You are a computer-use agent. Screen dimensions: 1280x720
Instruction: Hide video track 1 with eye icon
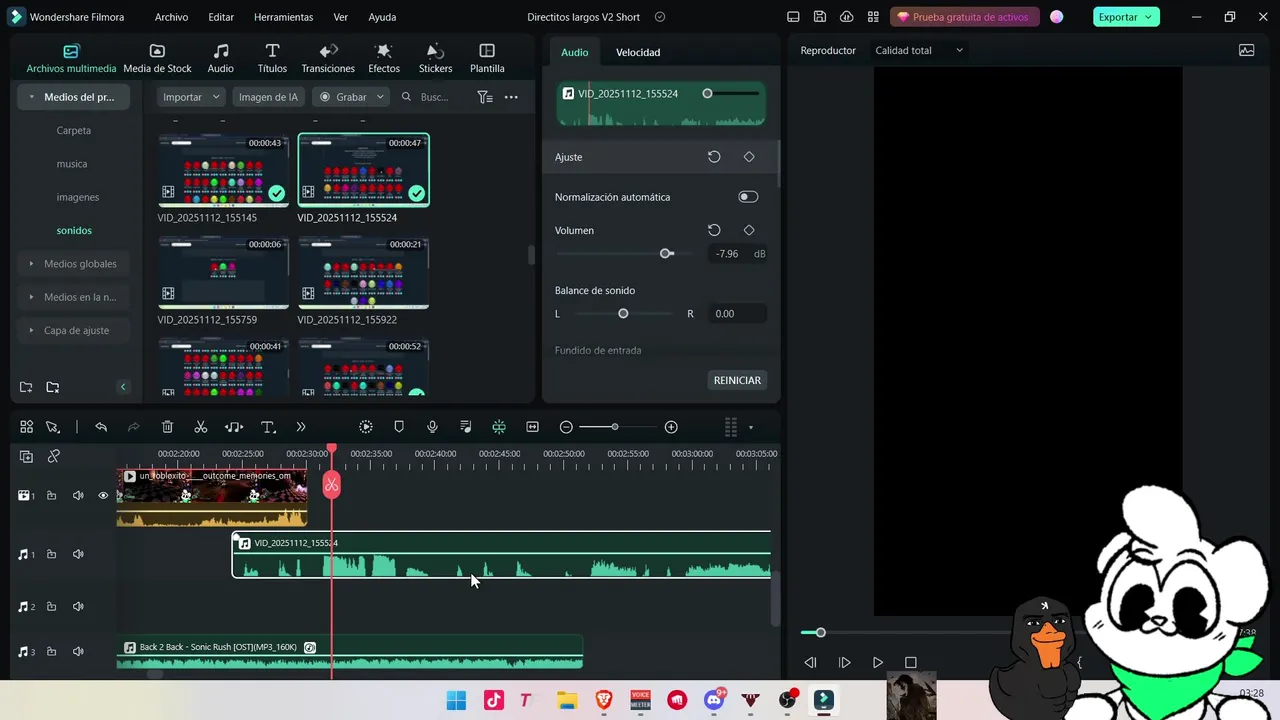(x=103, y=495)
